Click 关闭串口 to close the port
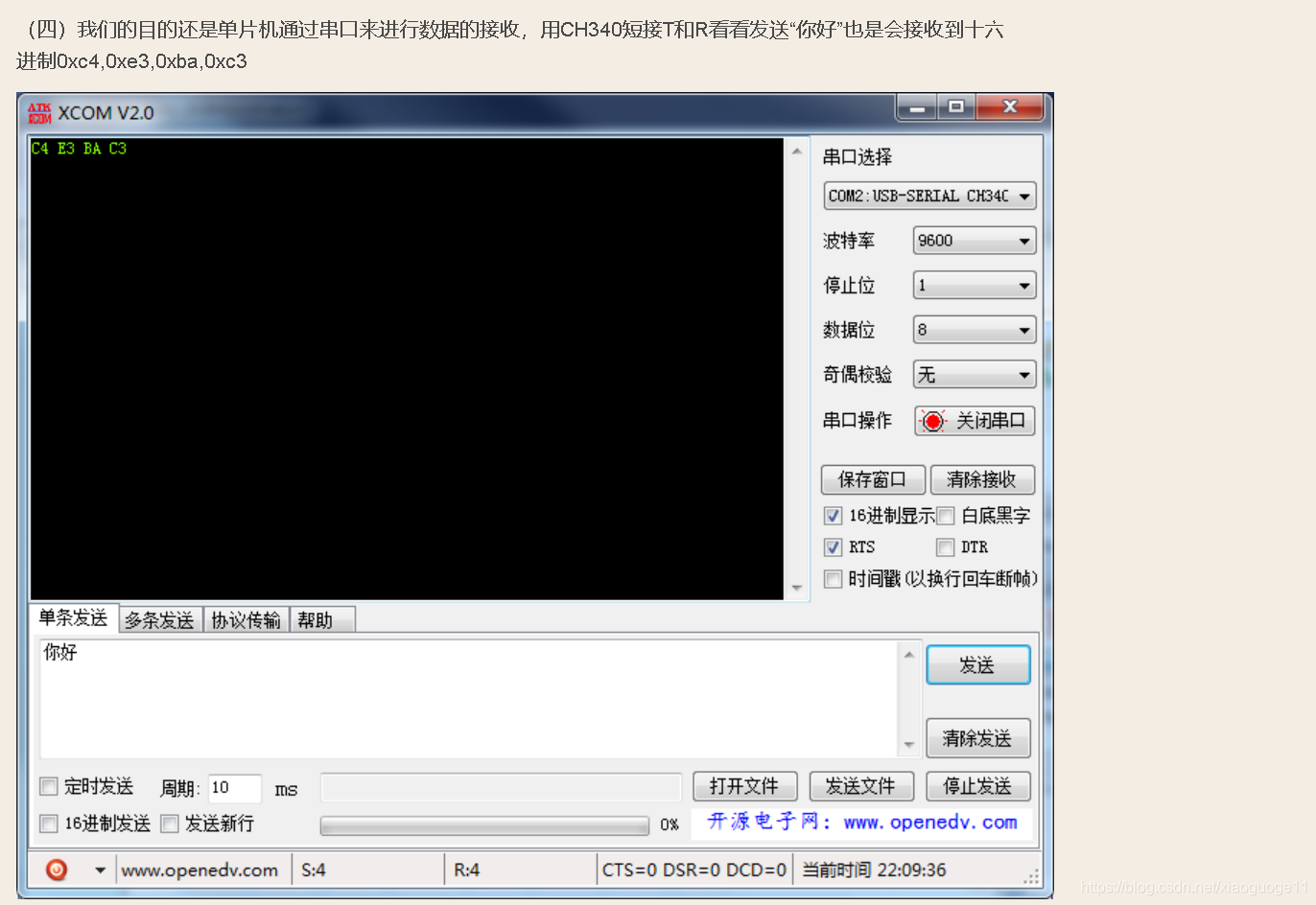The width and height of the screenshot is (1316, 905). coord(975,421)
